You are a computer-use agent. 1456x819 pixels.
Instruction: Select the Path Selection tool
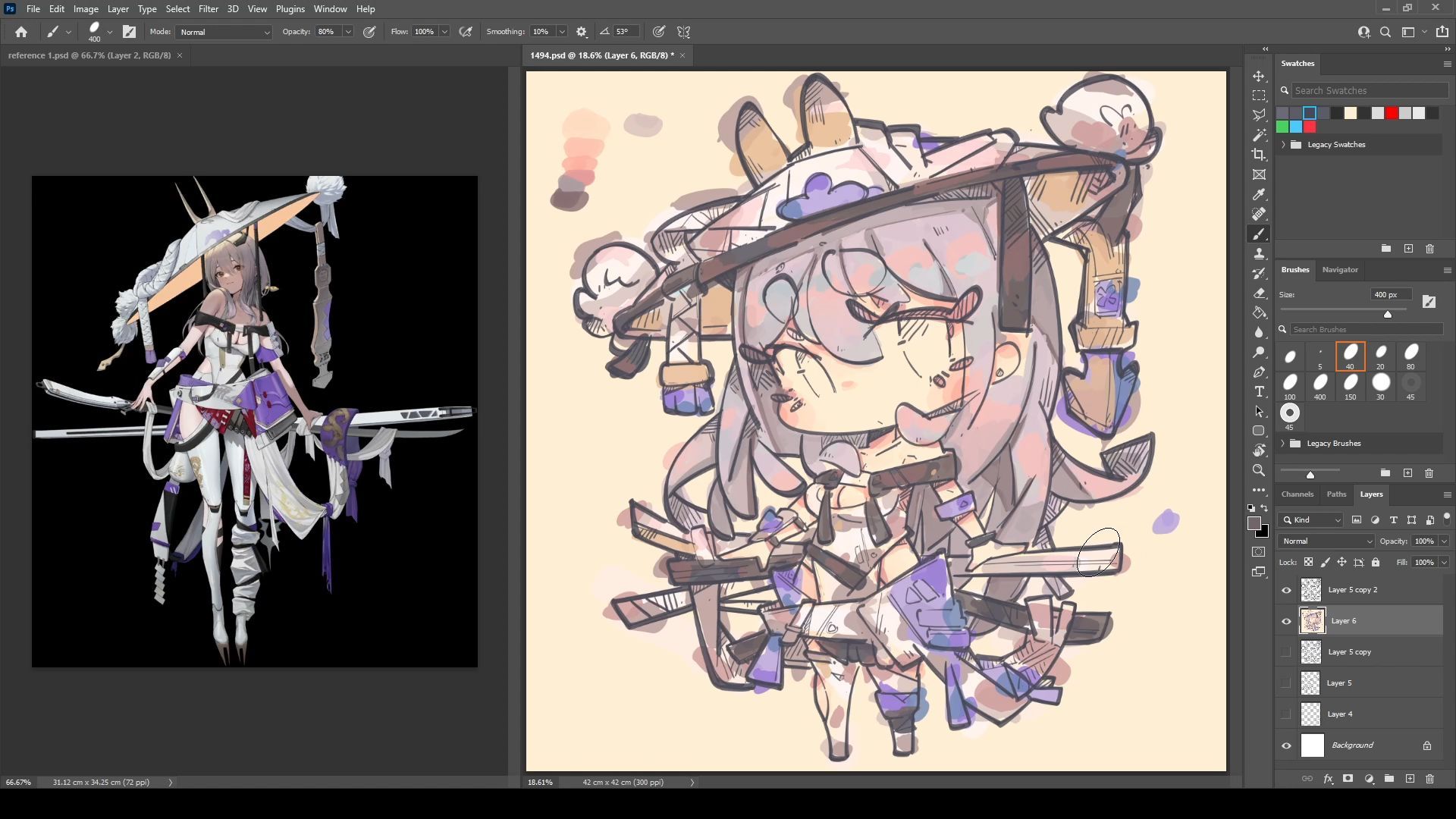1259,412
